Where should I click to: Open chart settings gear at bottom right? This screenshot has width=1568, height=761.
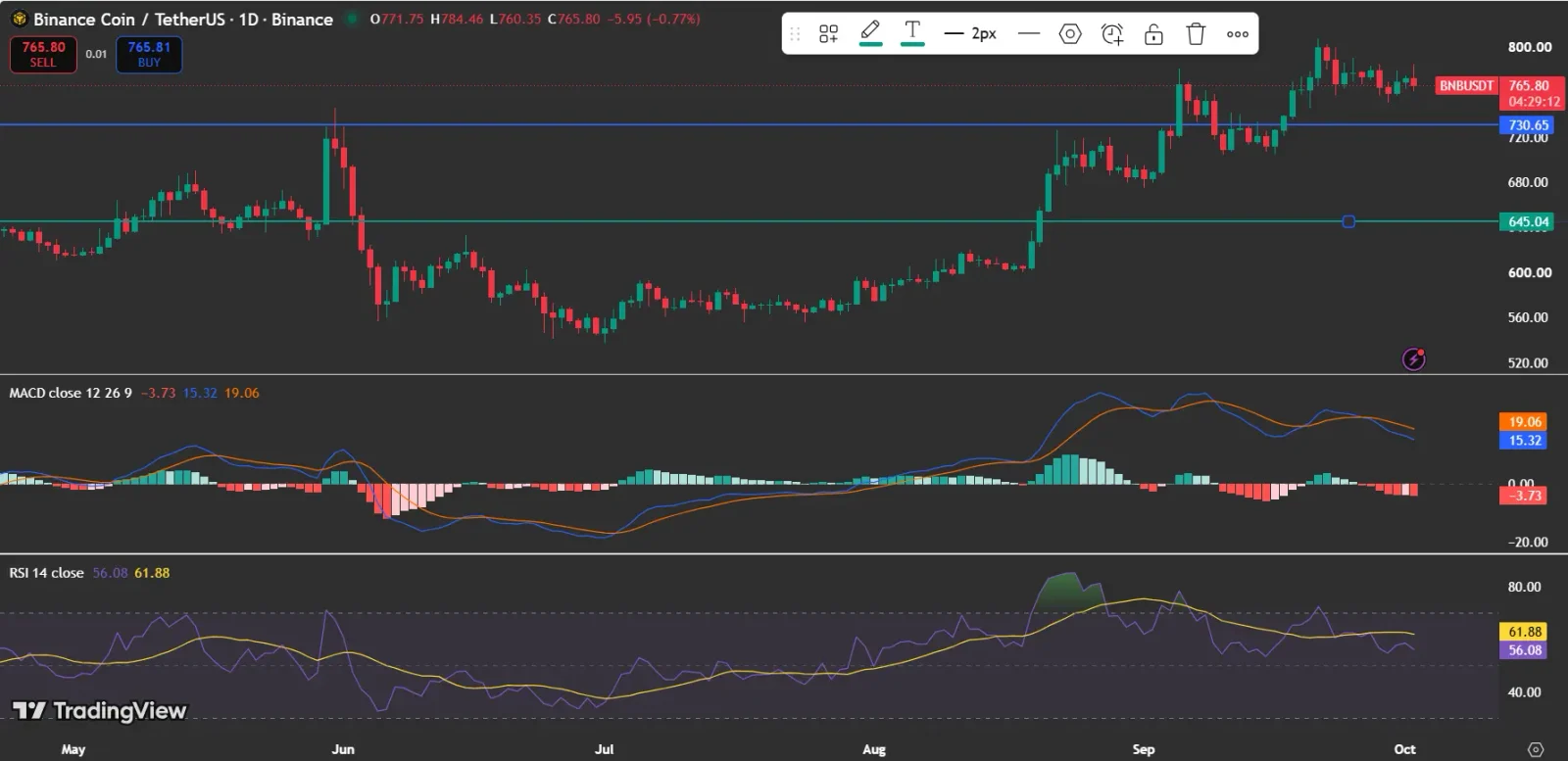pos(1536,749)
